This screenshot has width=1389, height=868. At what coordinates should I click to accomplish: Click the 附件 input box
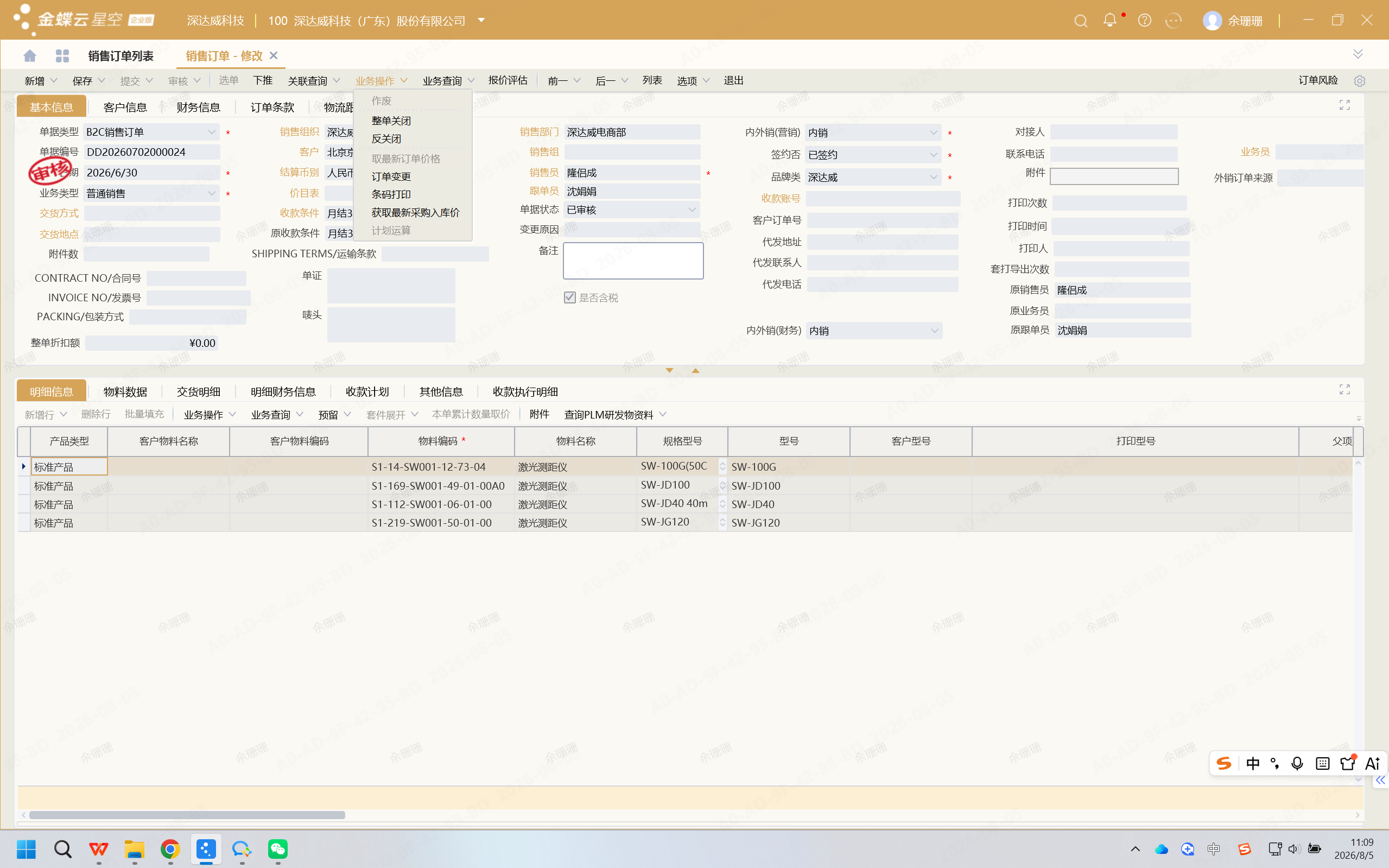(x=1114, y=176)
